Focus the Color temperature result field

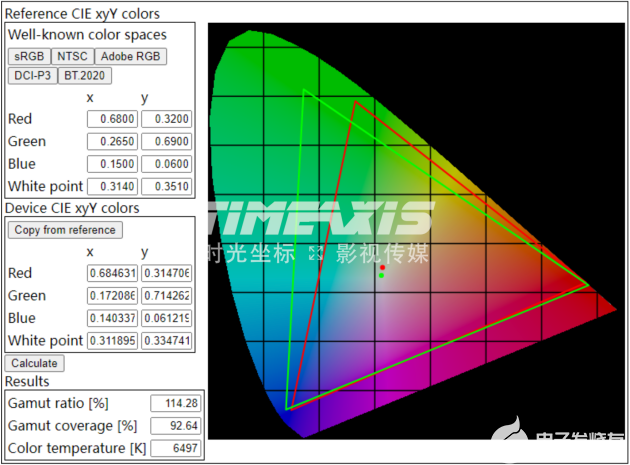click(x=174, y=447)
